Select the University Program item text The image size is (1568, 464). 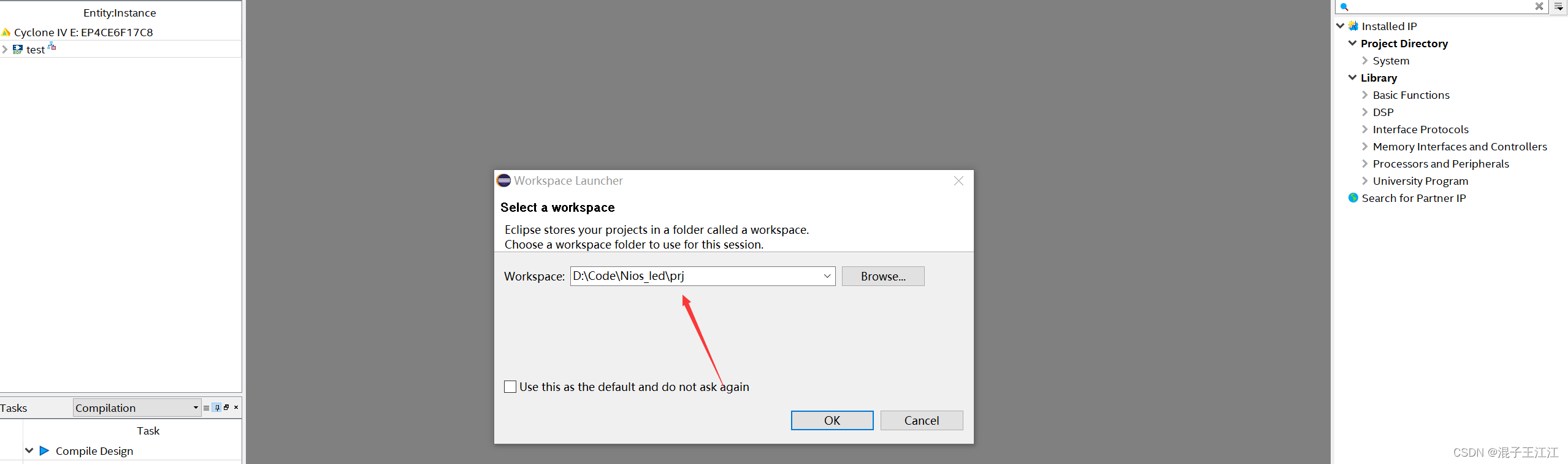(1420, 181)
